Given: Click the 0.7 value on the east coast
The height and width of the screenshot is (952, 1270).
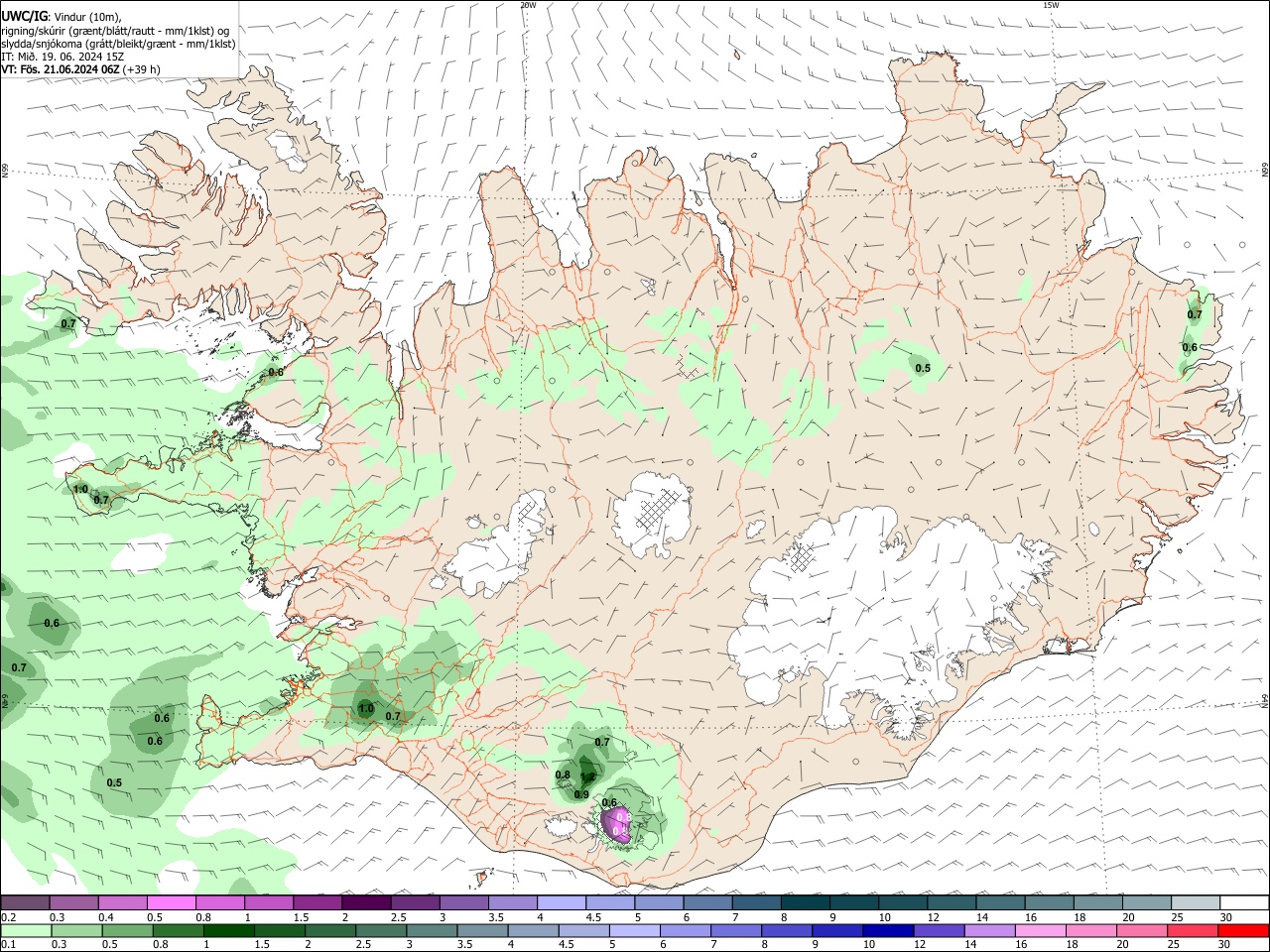Looking at the screenshot, I should [x=1195, y=314].
